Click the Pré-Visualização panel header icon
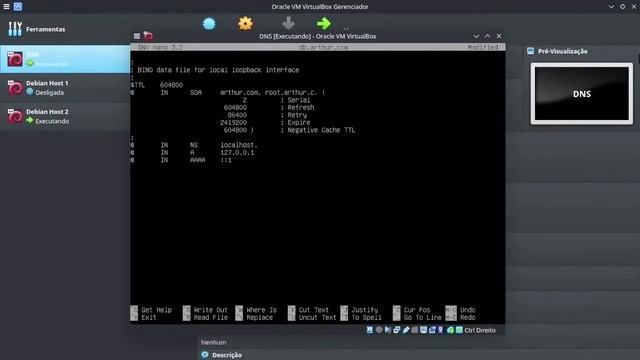Viewport: 640px width, 360px height. pos(531,51)
